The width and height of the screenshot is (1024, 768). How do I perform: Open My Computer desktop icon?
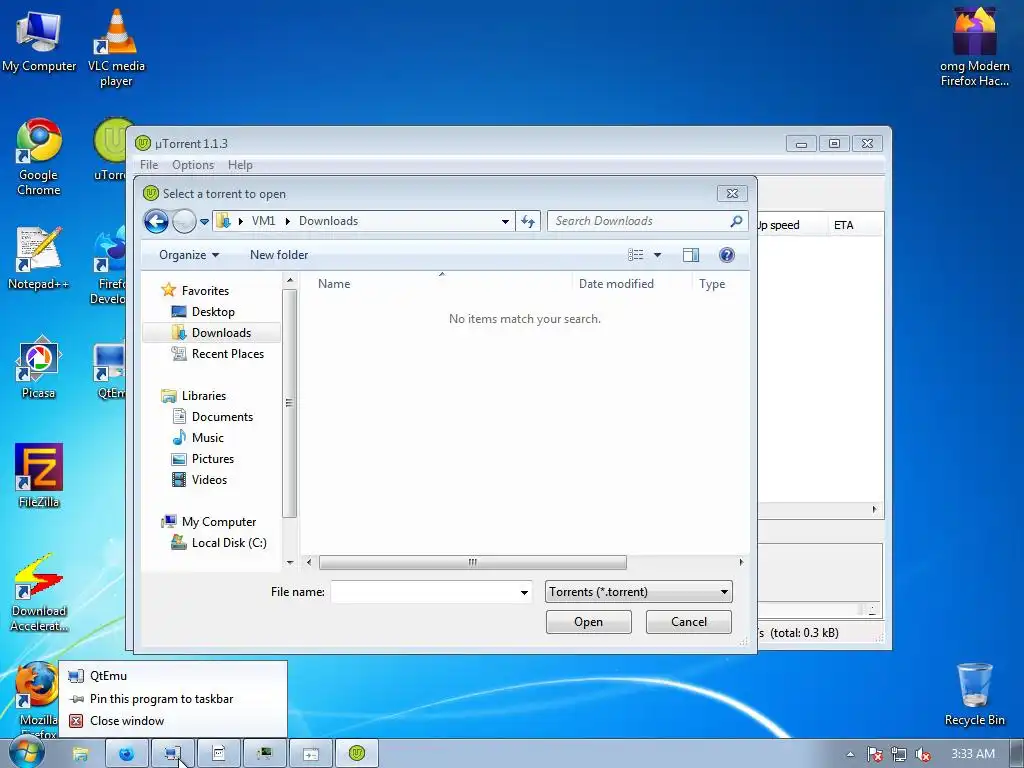click(x=39, y=40)
